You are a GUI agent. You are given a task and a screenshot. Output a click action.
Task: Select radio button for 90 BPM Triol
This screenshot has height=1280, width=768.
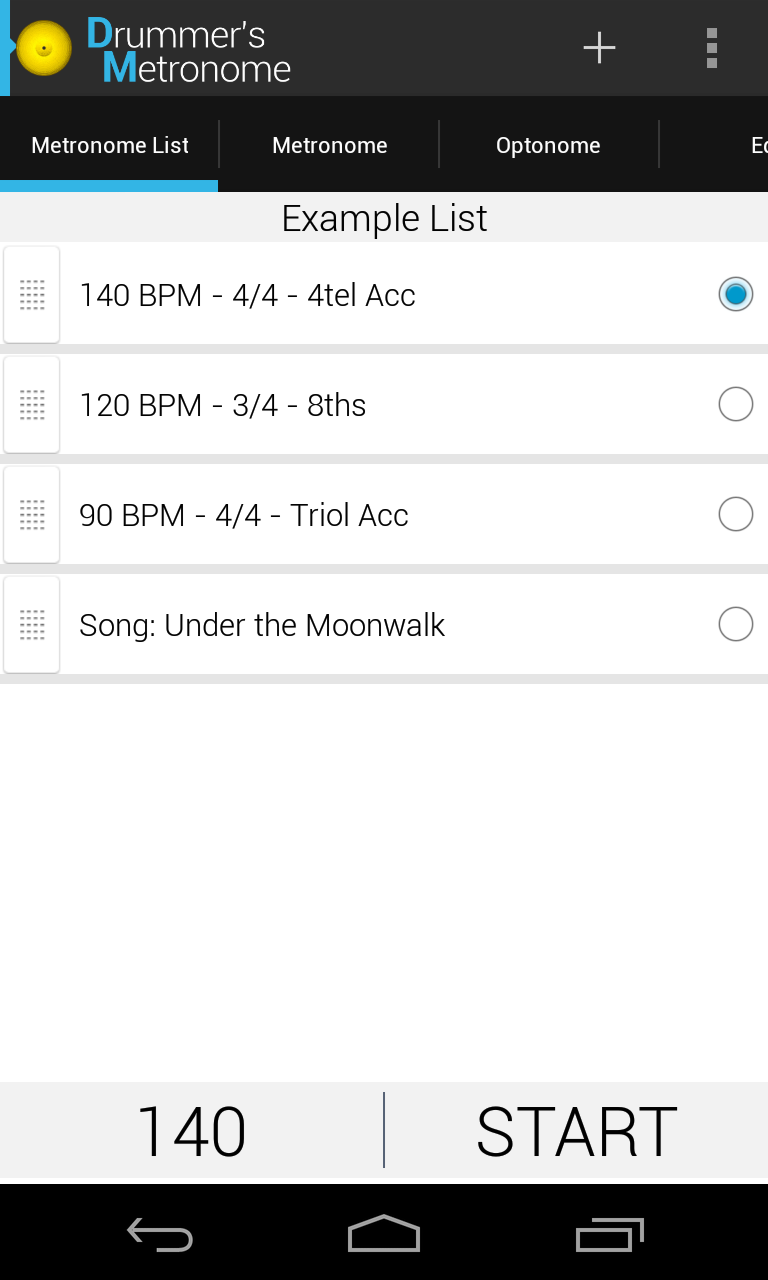pos(735,514)
